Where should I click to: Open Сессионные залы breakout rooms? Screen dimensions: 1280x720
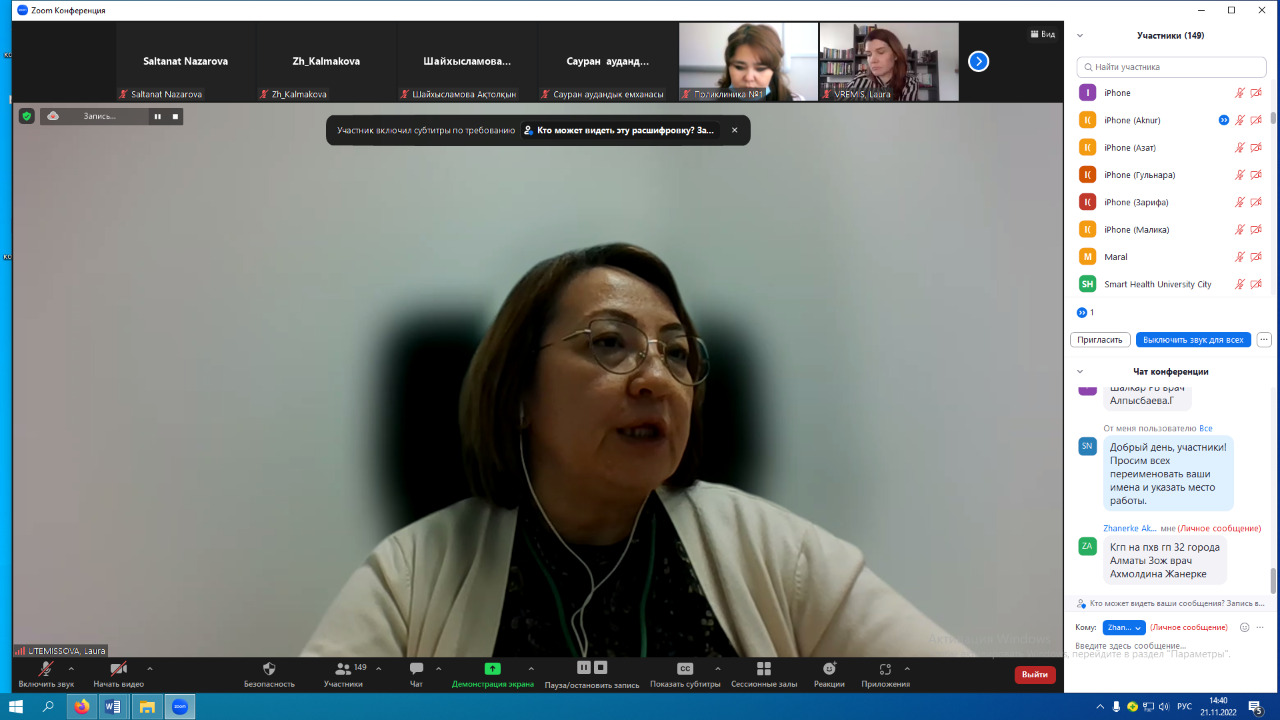pos(764,669)
